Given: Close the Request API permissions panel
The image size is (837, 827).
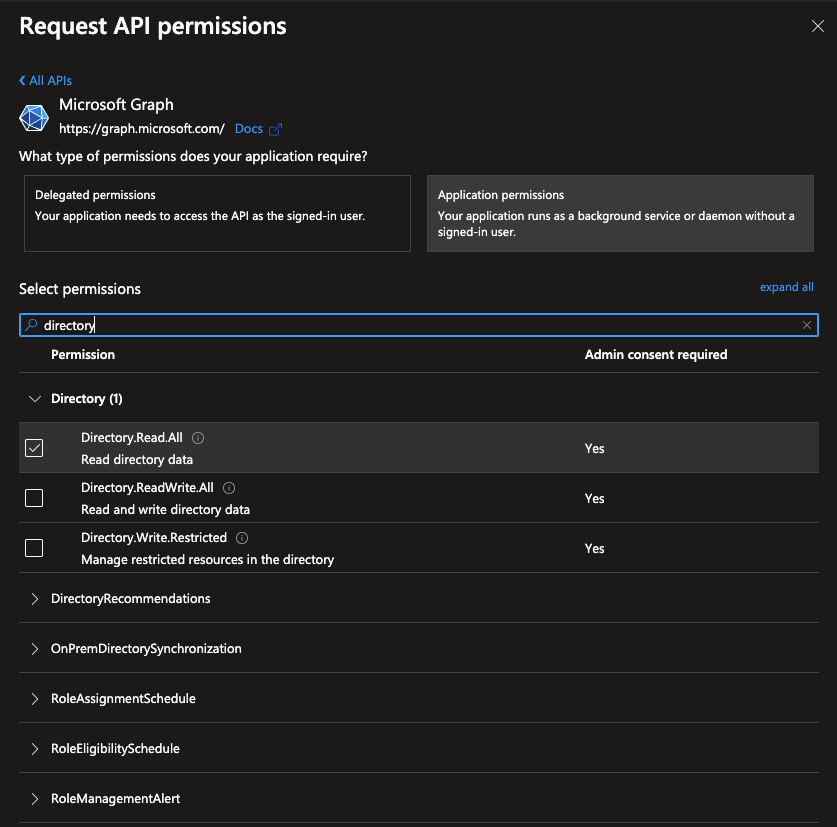Looking at the screenshot, I should coord(817,26).
